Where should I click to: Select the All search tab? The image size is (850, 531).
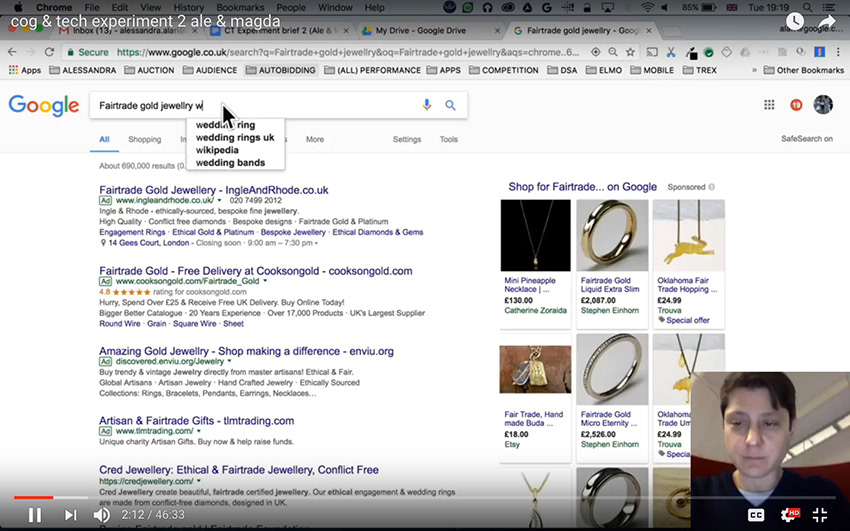click(104, 139)
